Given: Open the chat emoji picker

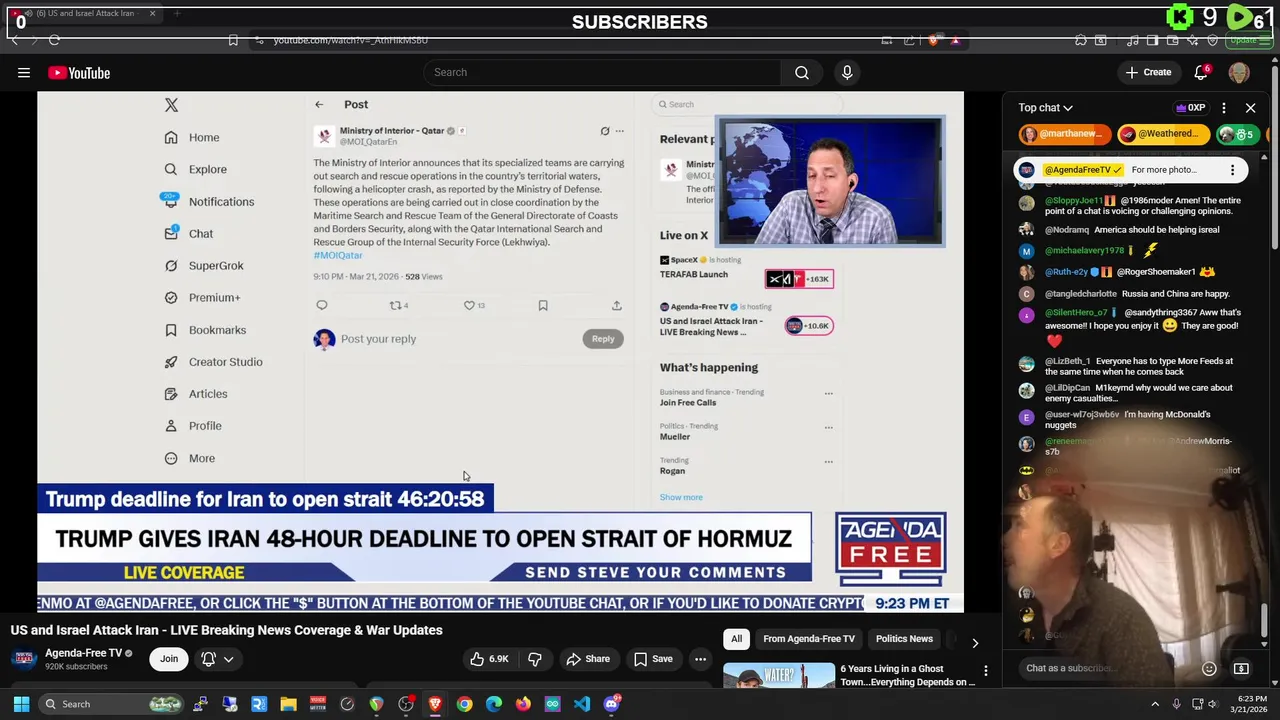Looking at the screenshot, I should click(x=1209, y=668).
